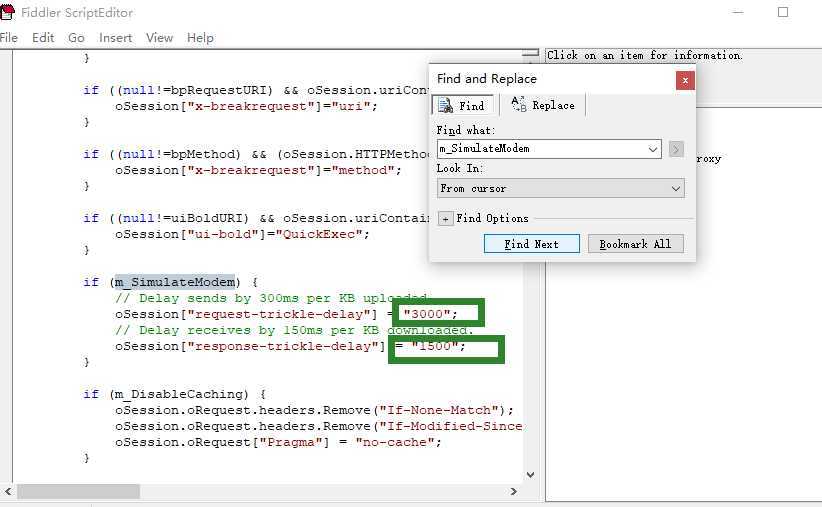Click the horizontal scrollbar thumb

click(79, 491)
